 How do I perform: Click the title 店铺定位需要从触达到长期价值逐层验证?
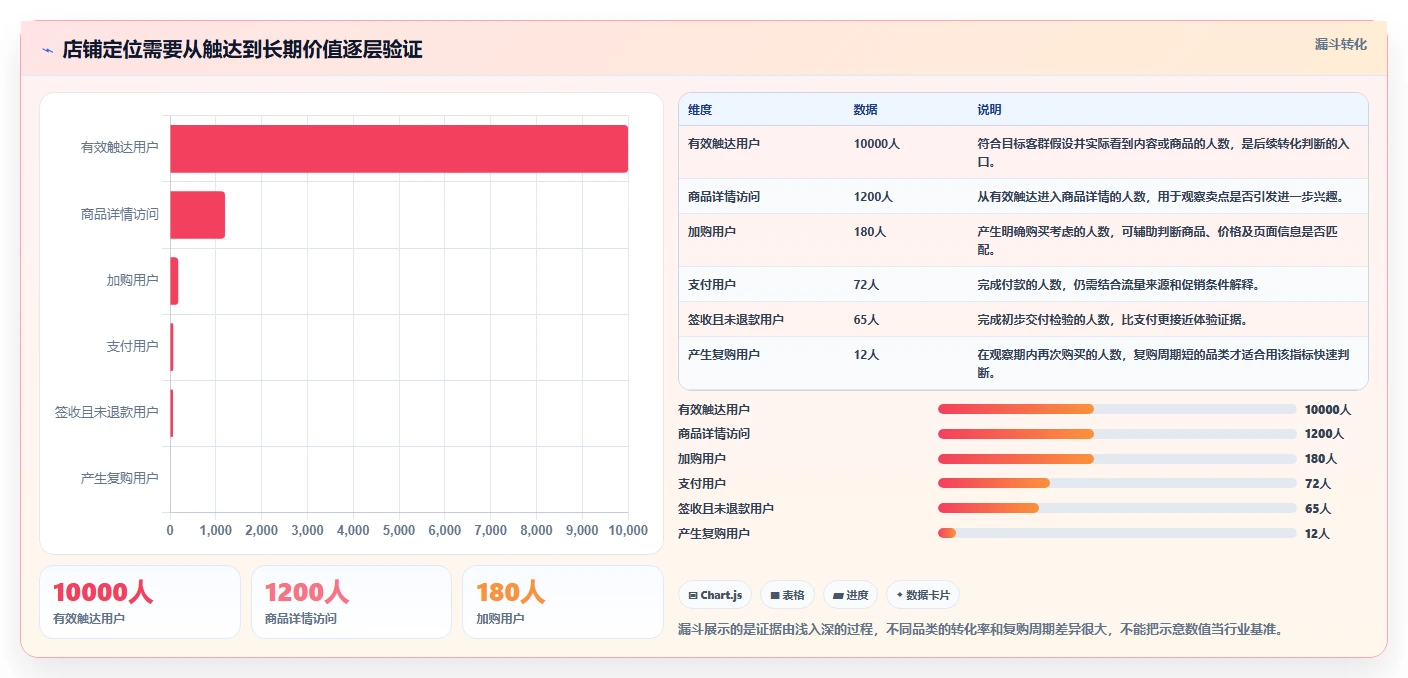pyautogui.click(x=242, y=50)
